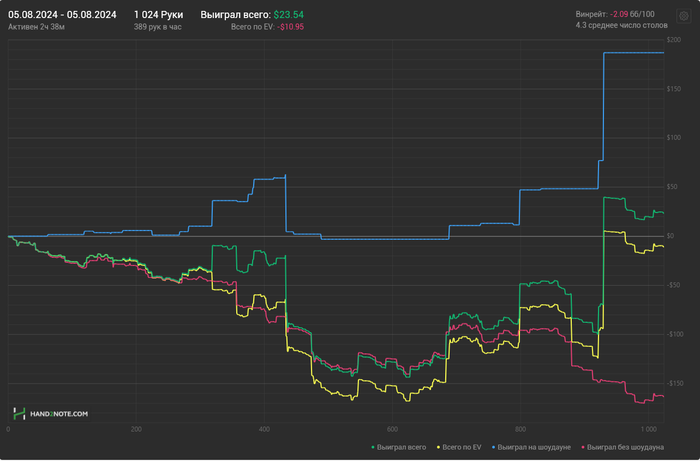Toggle the yellow 'Всего по EV' legend entry
The image size is (700, 461).
click(x=459, y=447)
